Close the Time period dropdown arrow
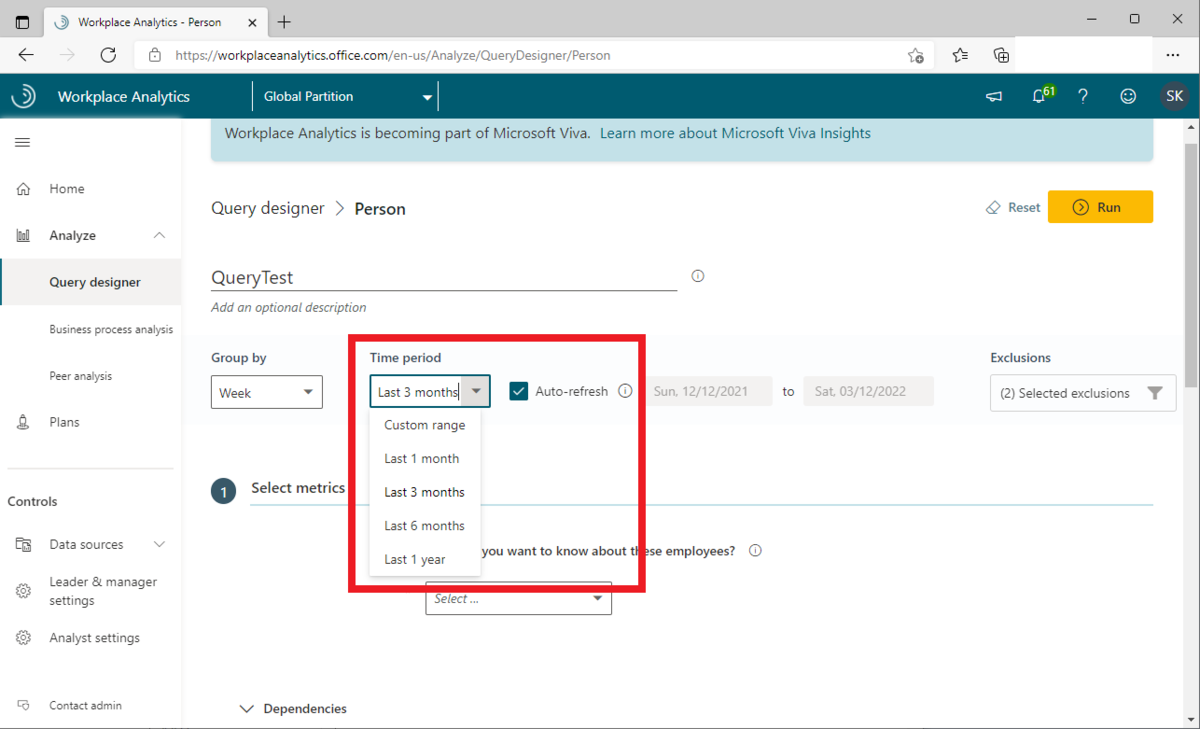The image size is (1200, 729). (477, 392)
